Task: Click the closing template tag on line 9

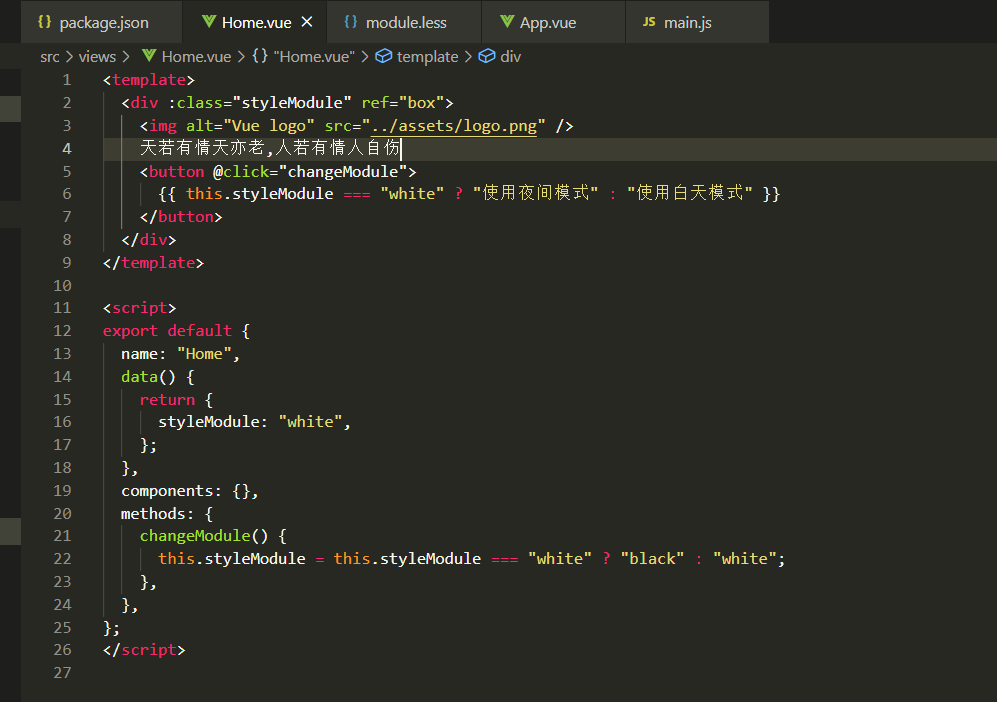Action: (x=153, y=263)
